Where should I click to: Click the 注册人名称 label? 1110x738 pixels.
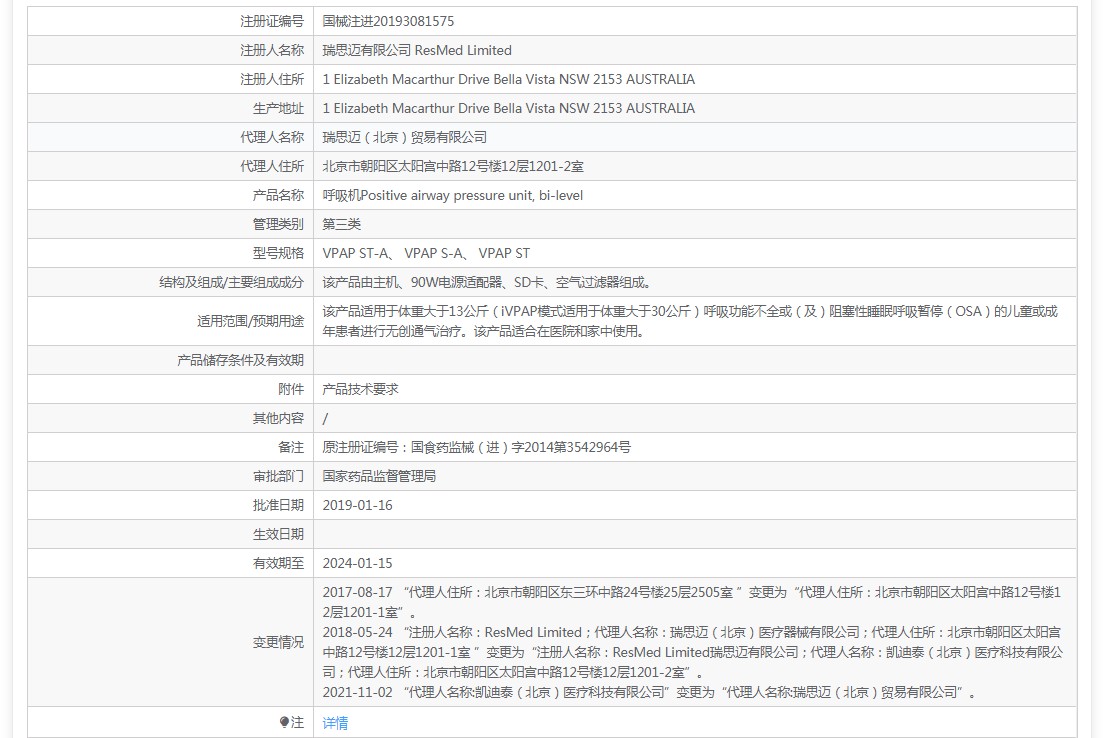click(x=272, y=50)
